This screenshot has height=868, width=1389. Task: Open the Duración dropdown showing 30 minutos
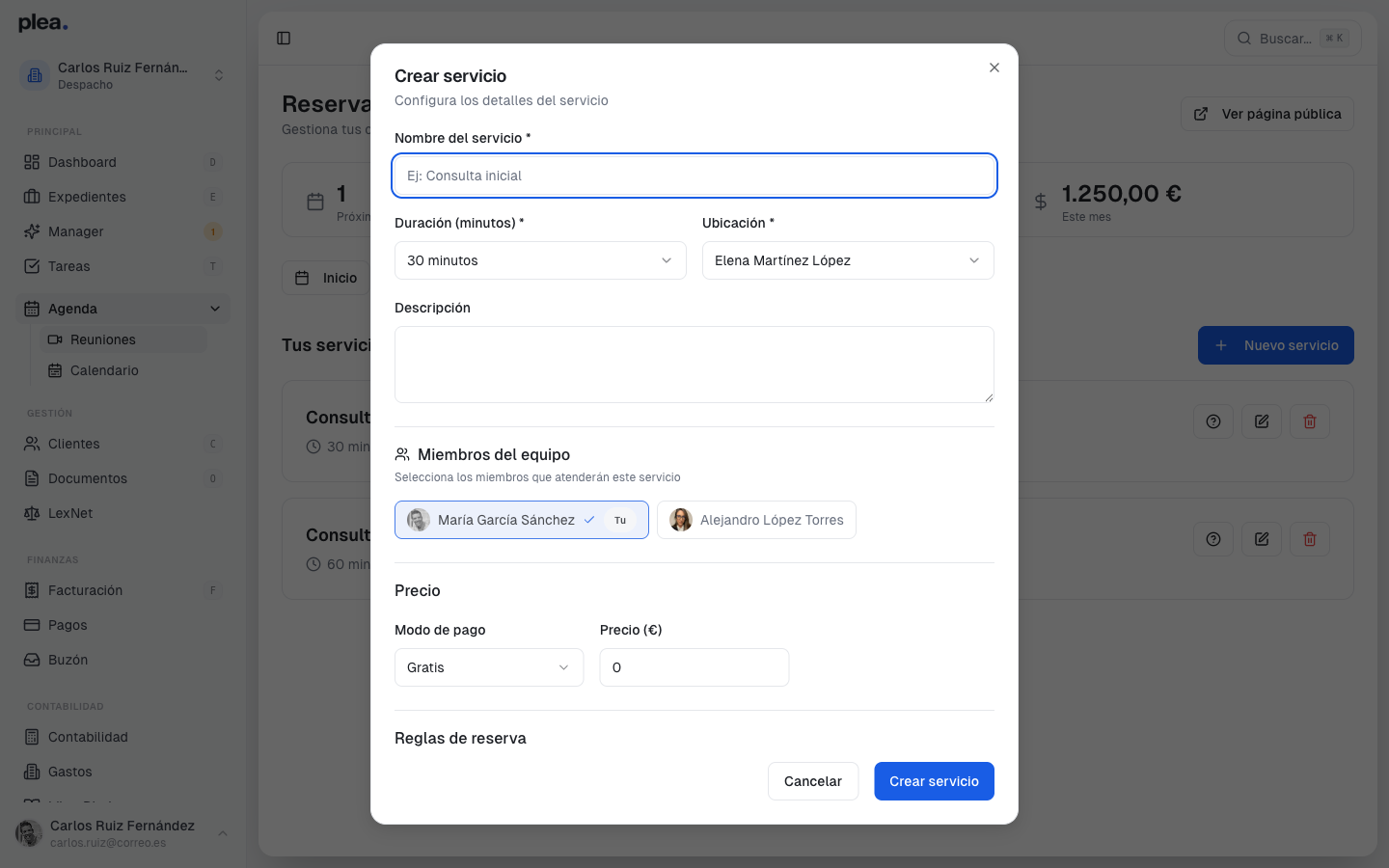540,260
